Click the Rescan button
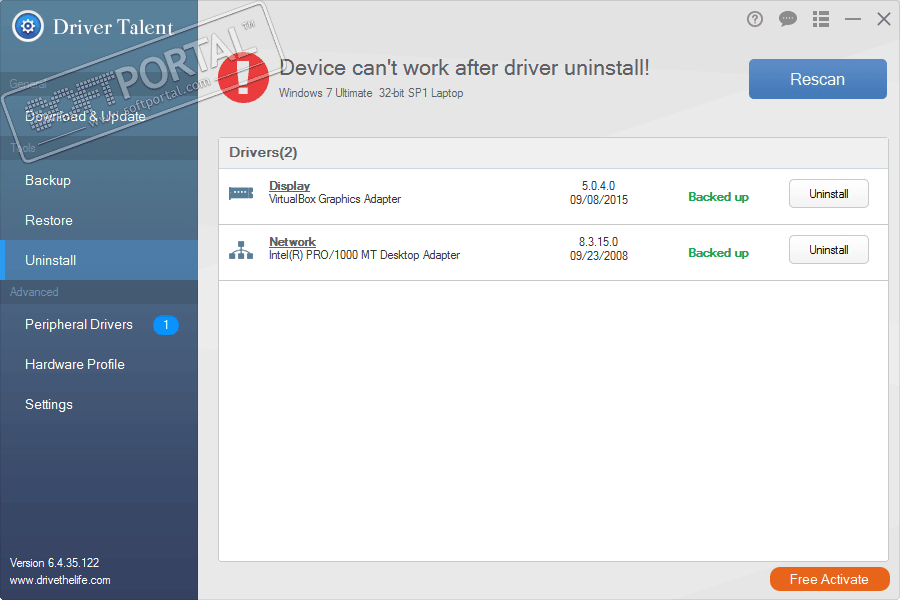900x600 pixels. tap(817, 79)
